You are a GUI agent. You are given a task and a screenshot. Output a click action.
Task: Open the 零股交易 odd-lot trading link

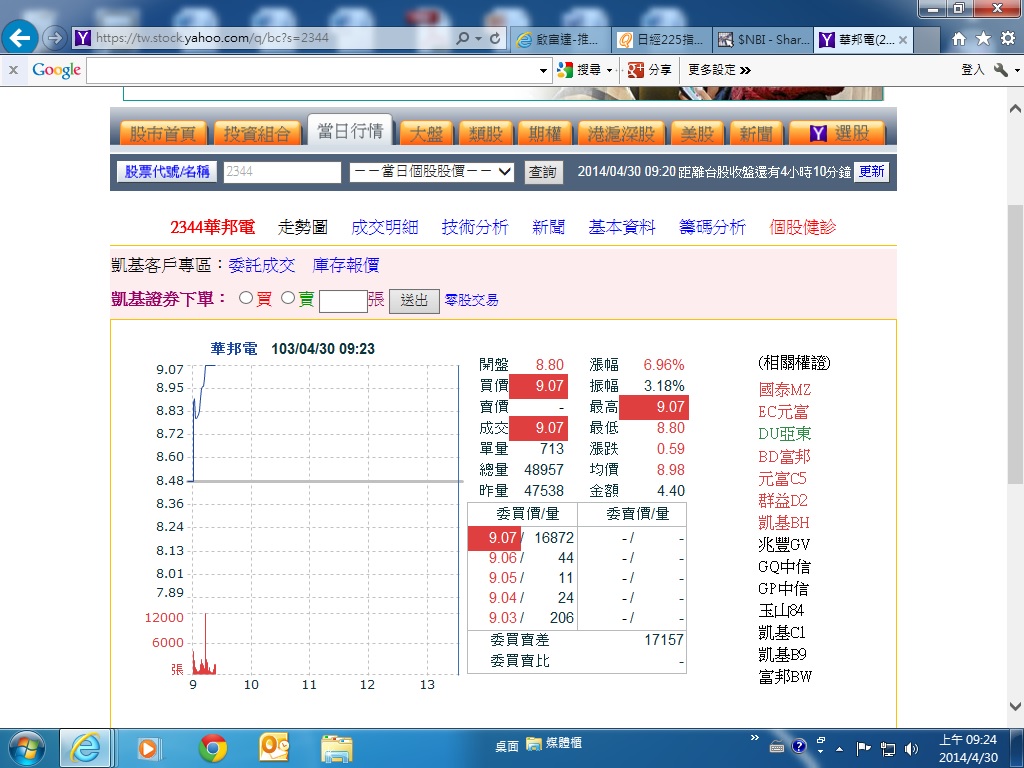(x=472, y=300)
